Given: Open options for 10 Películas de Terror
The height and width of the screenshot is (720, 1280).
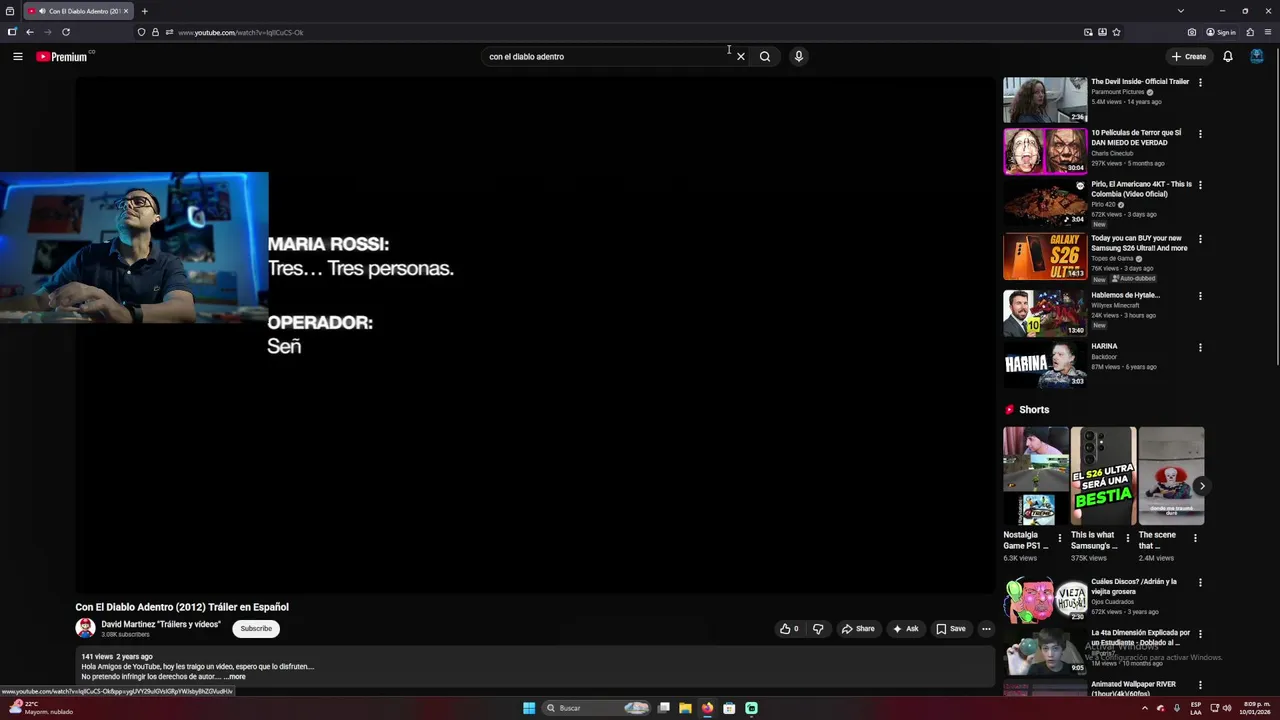Looking at the screenshot, I should 1200,134.
